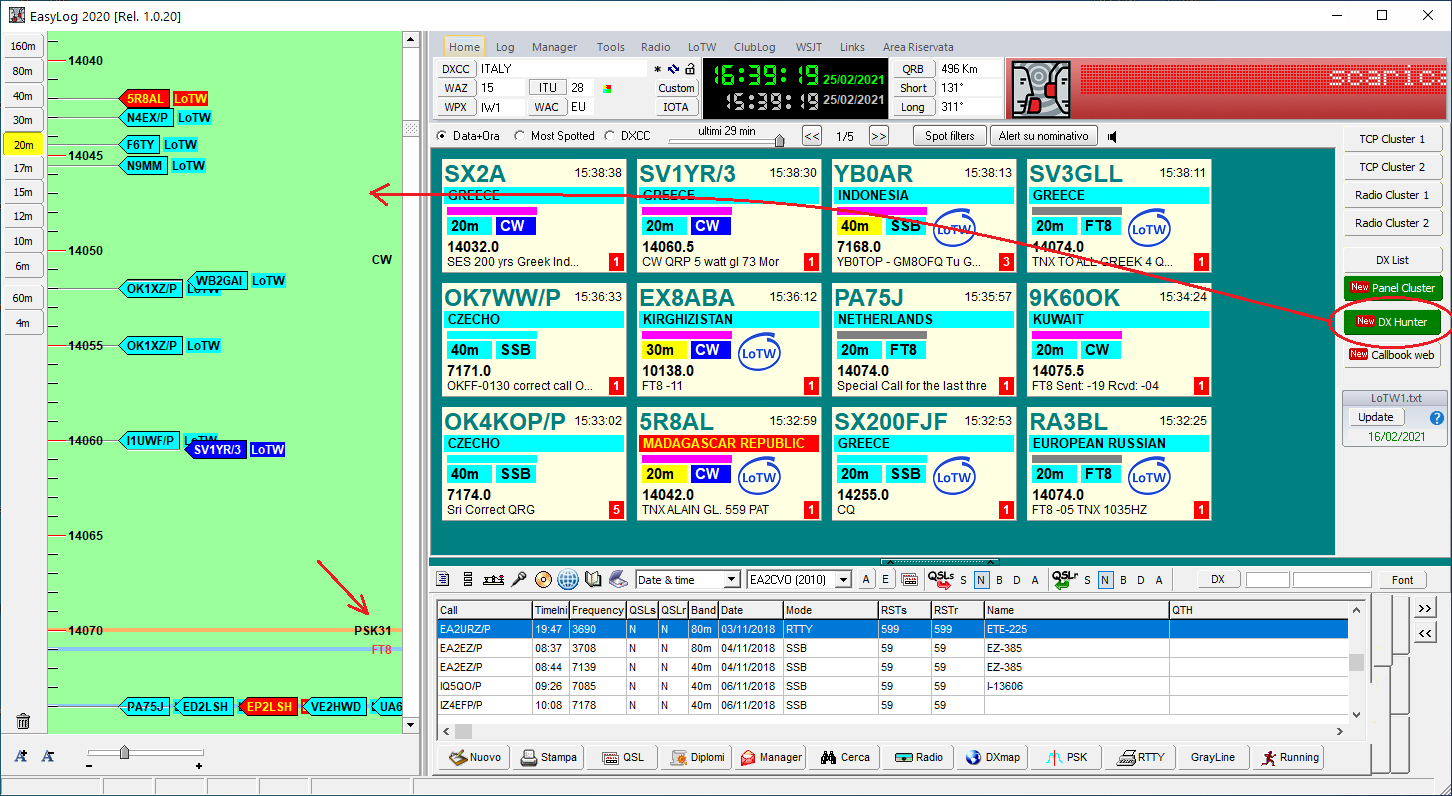Click the trash bin icon on band map

[23, 721]
